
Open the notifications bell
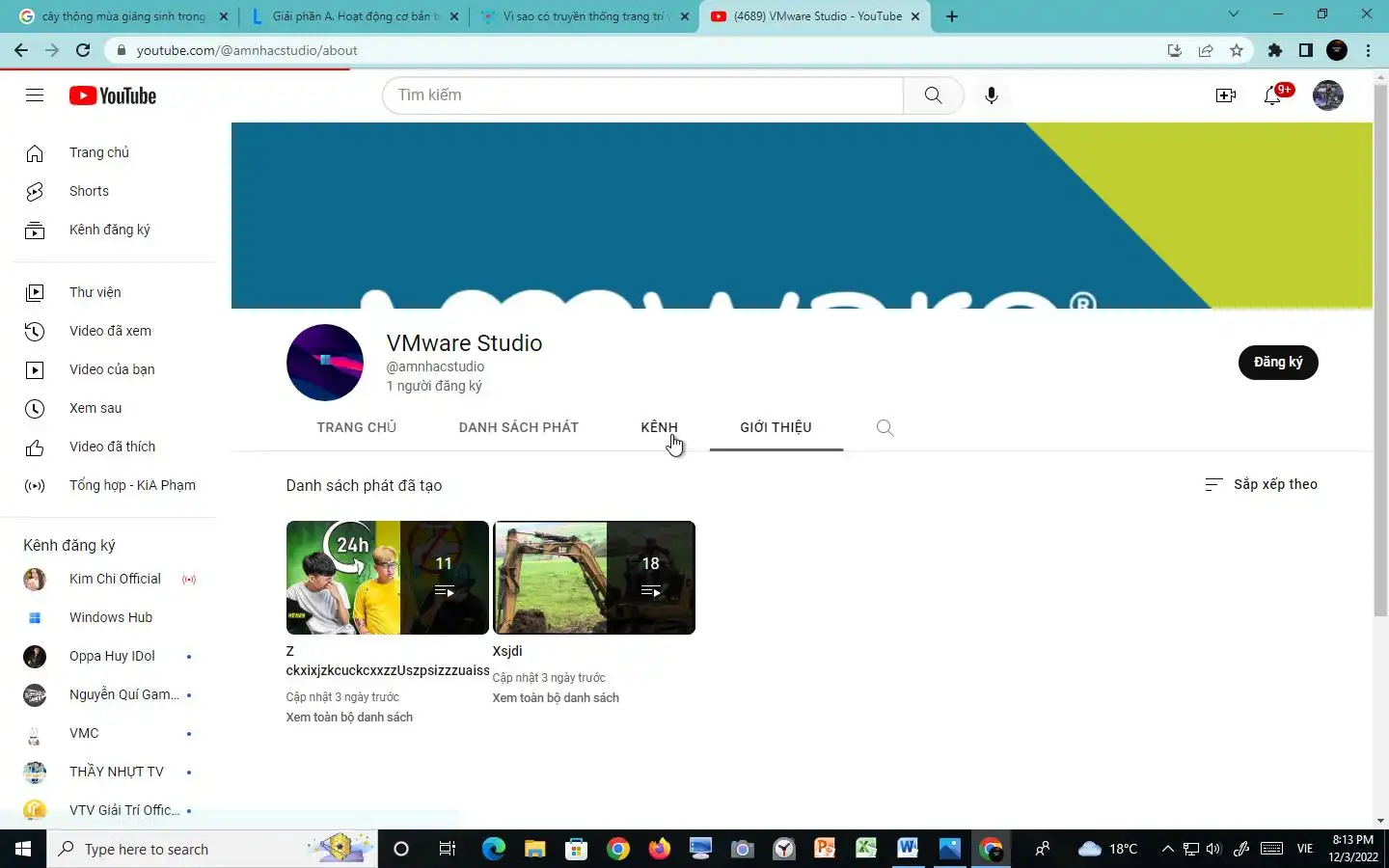pyautogui.click(x=1273, y=95)
